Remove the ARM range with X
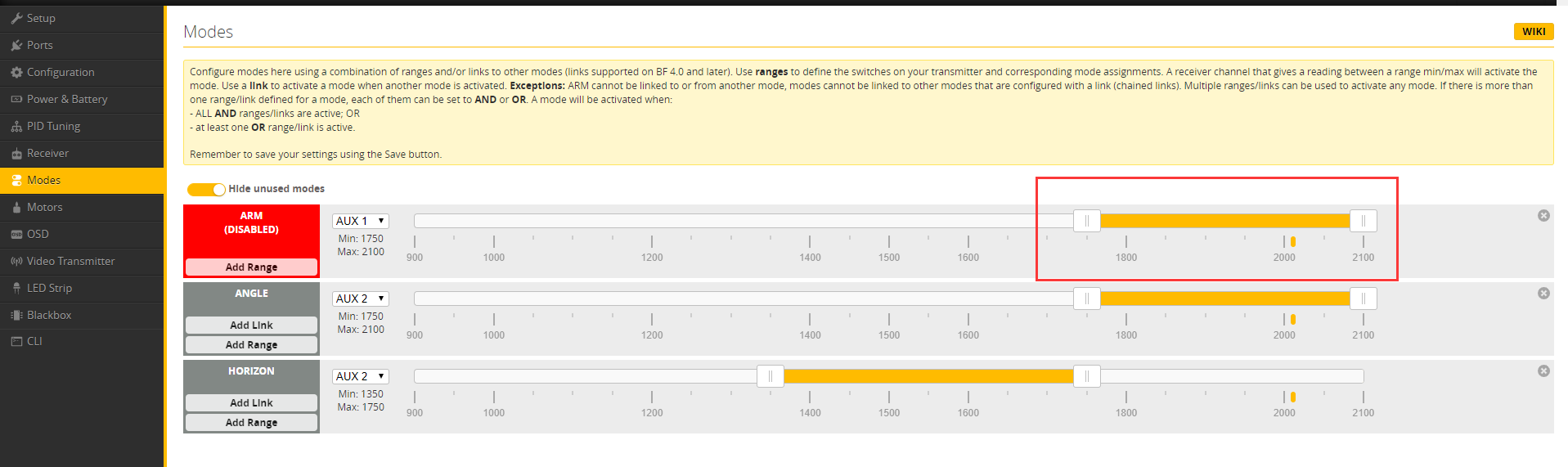The width and height of the screenshot is (1568, 467). pos(1543,216)
